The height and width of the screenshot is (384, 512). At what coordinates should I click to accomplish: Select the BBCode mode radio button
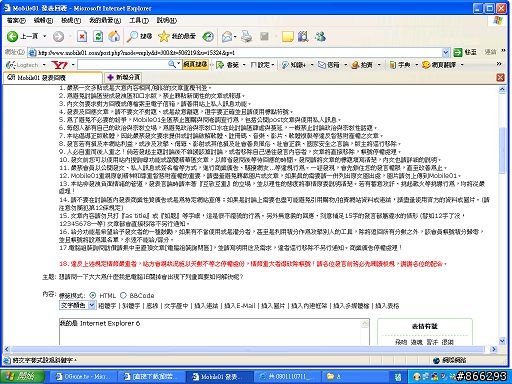123,295
